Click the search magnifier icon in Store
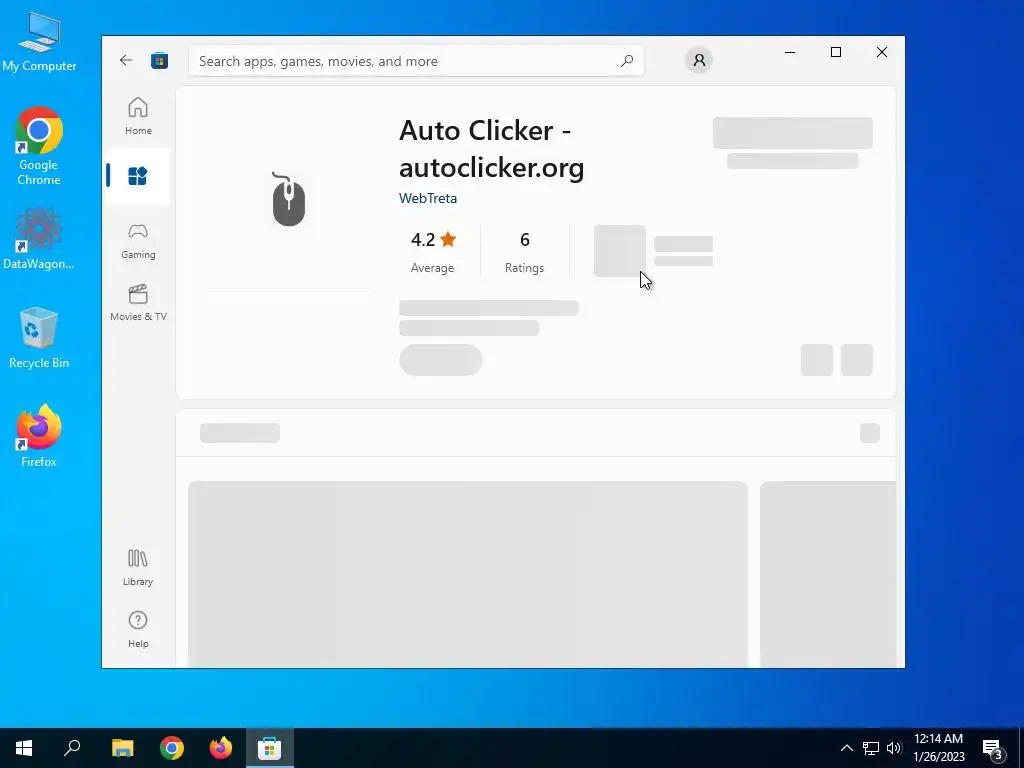This screenshot has width=1024, height=768. click(x=627, y=61)
